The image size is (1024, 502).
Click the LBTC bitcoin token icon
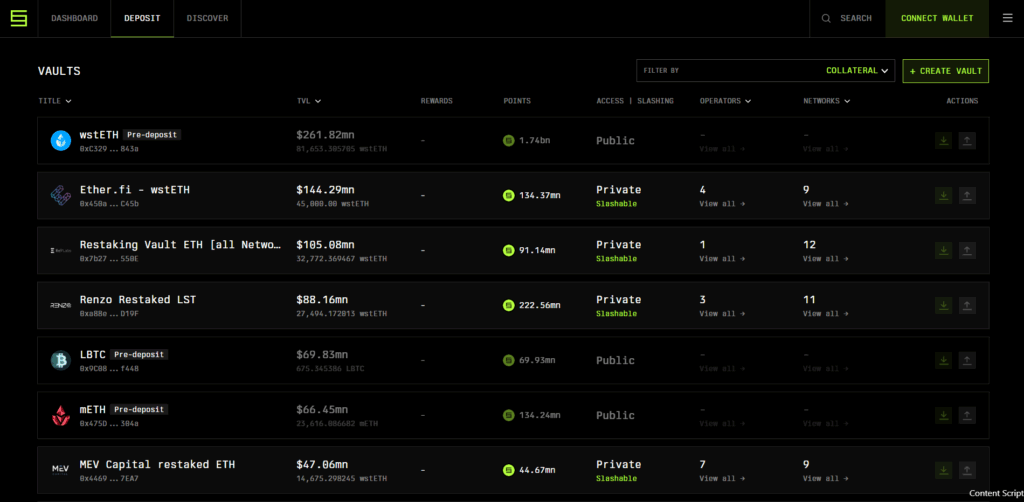pyautogui.click(x=61, y=360)
